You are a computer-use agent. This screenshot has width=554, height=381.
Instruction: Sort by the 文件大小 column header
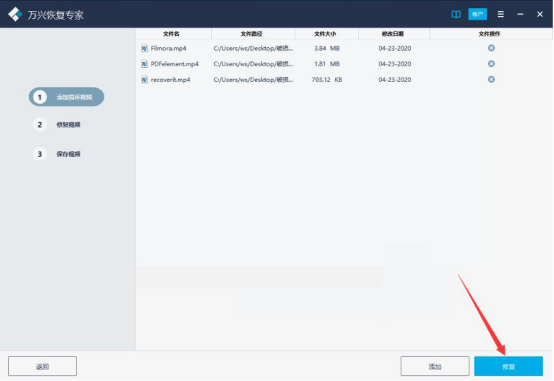325,34
